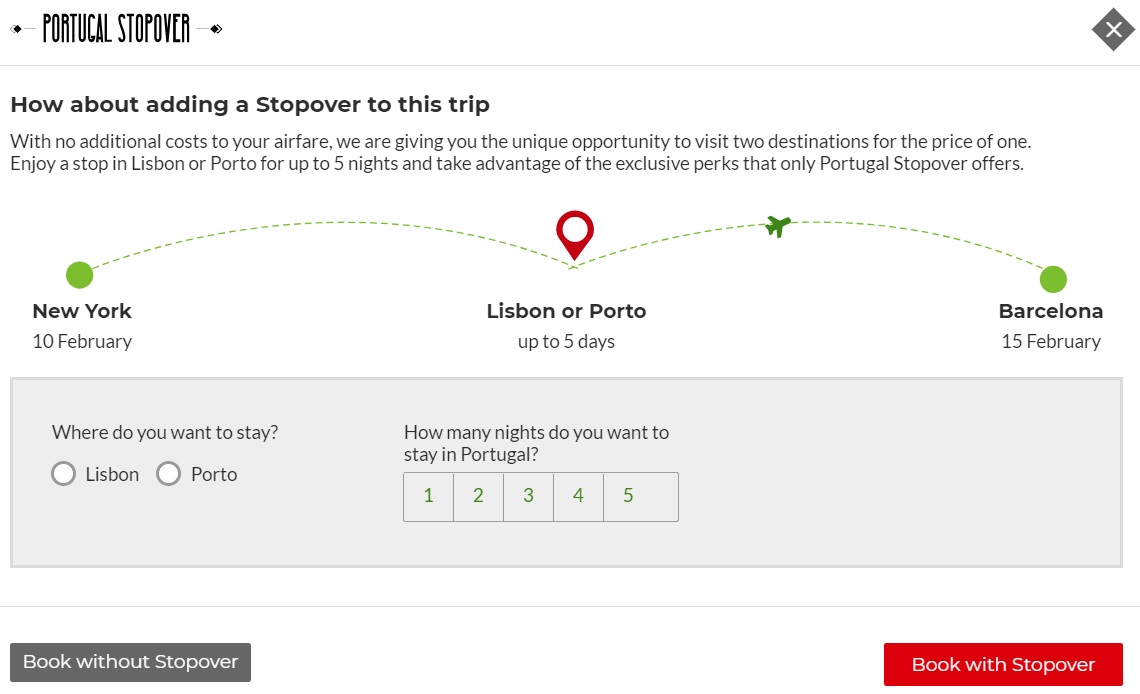Click the green dot above Barcelona
The image size is (1140, 694).
[1052, 279]
